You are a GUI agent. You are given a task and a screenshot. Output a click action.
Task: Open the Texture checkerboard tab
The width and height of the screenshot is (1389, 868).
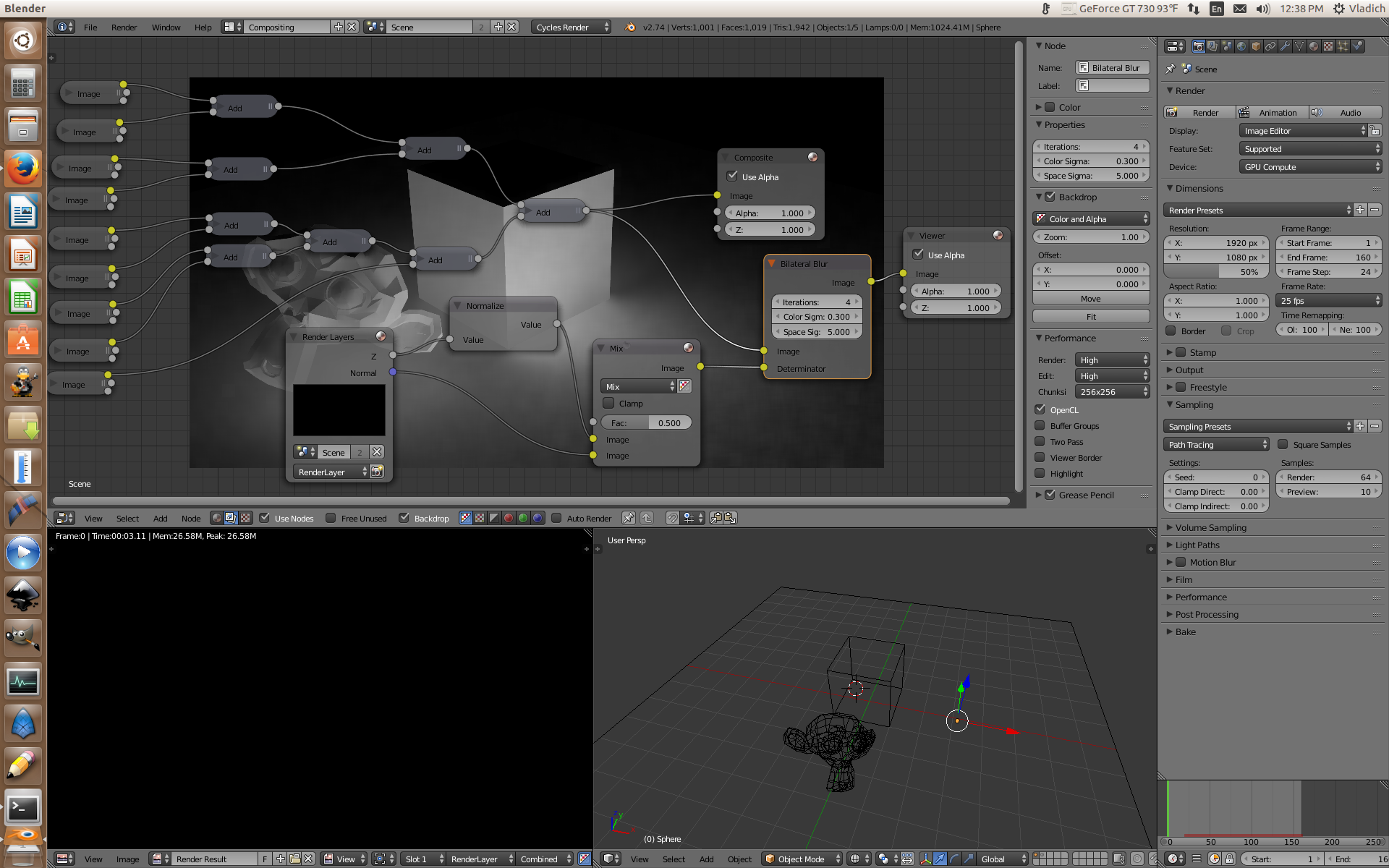[x=1328, y=46]
